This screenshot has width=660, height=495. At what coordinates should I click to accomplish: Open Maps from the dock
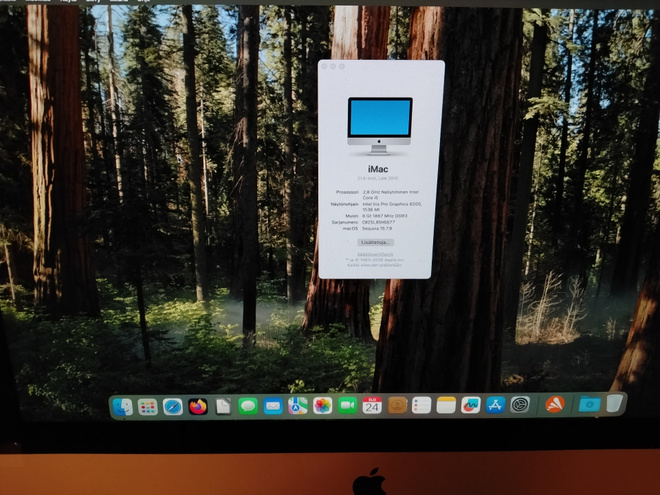298,406
